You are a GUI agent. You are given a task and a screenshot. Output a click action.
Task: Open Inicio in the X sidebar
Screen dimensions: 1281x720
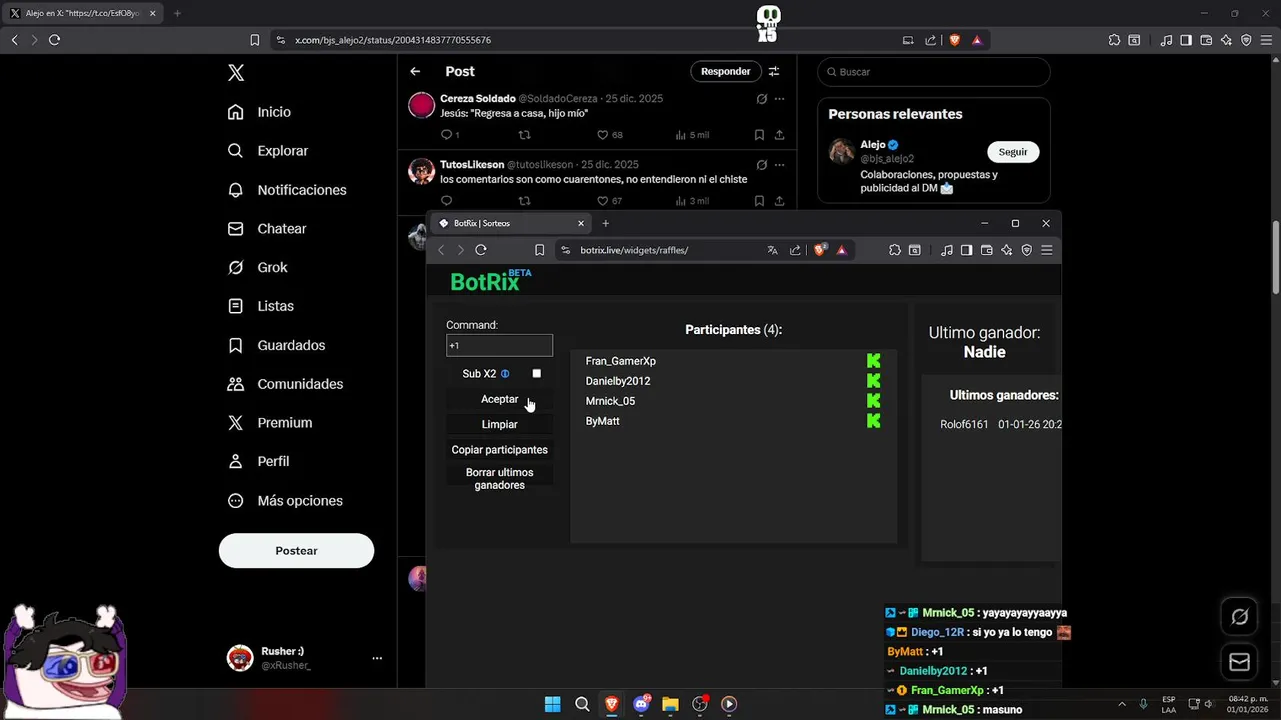259,112
